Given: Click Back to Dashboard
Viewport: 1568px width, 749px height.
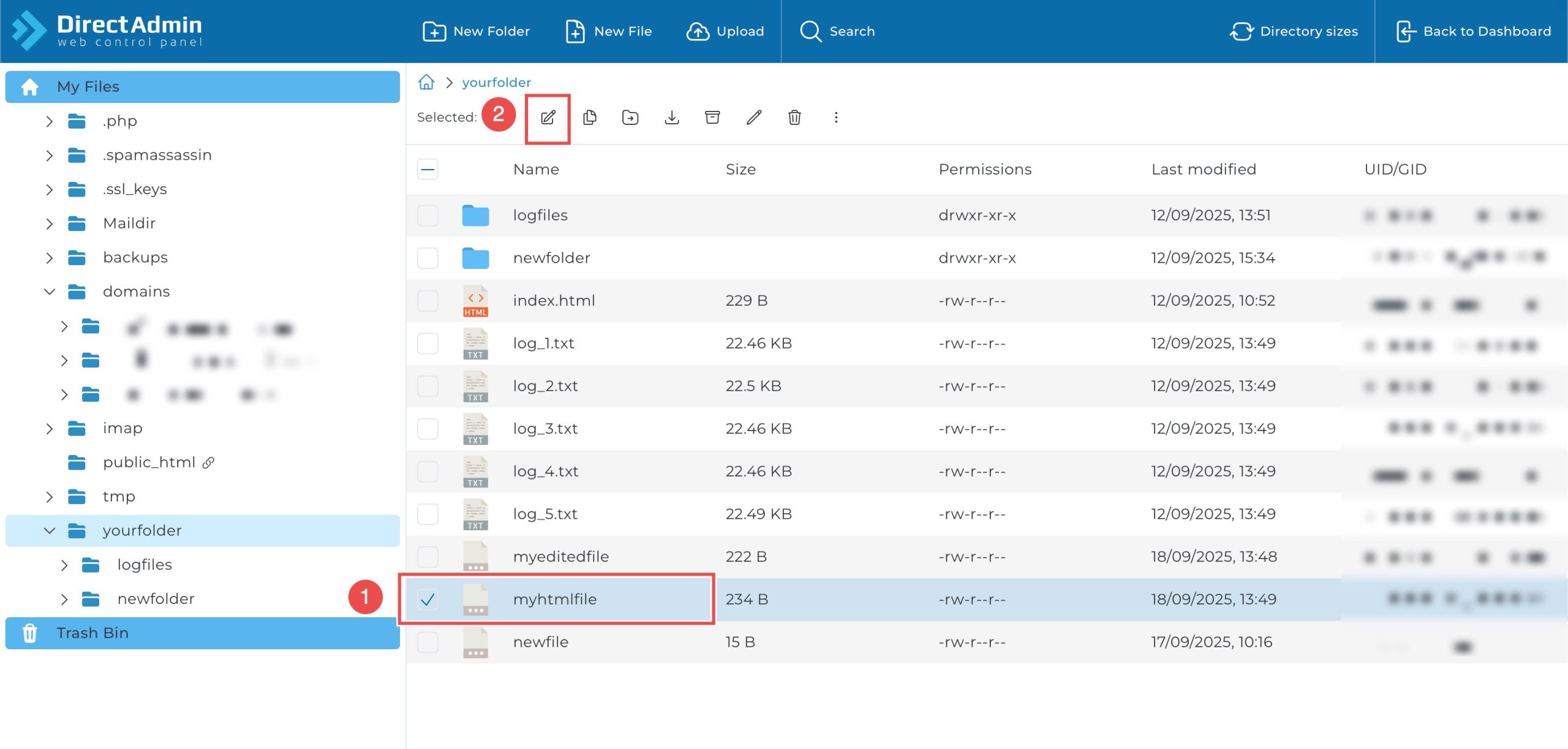Looking at the screenshot, I should tap(1473, 31).
